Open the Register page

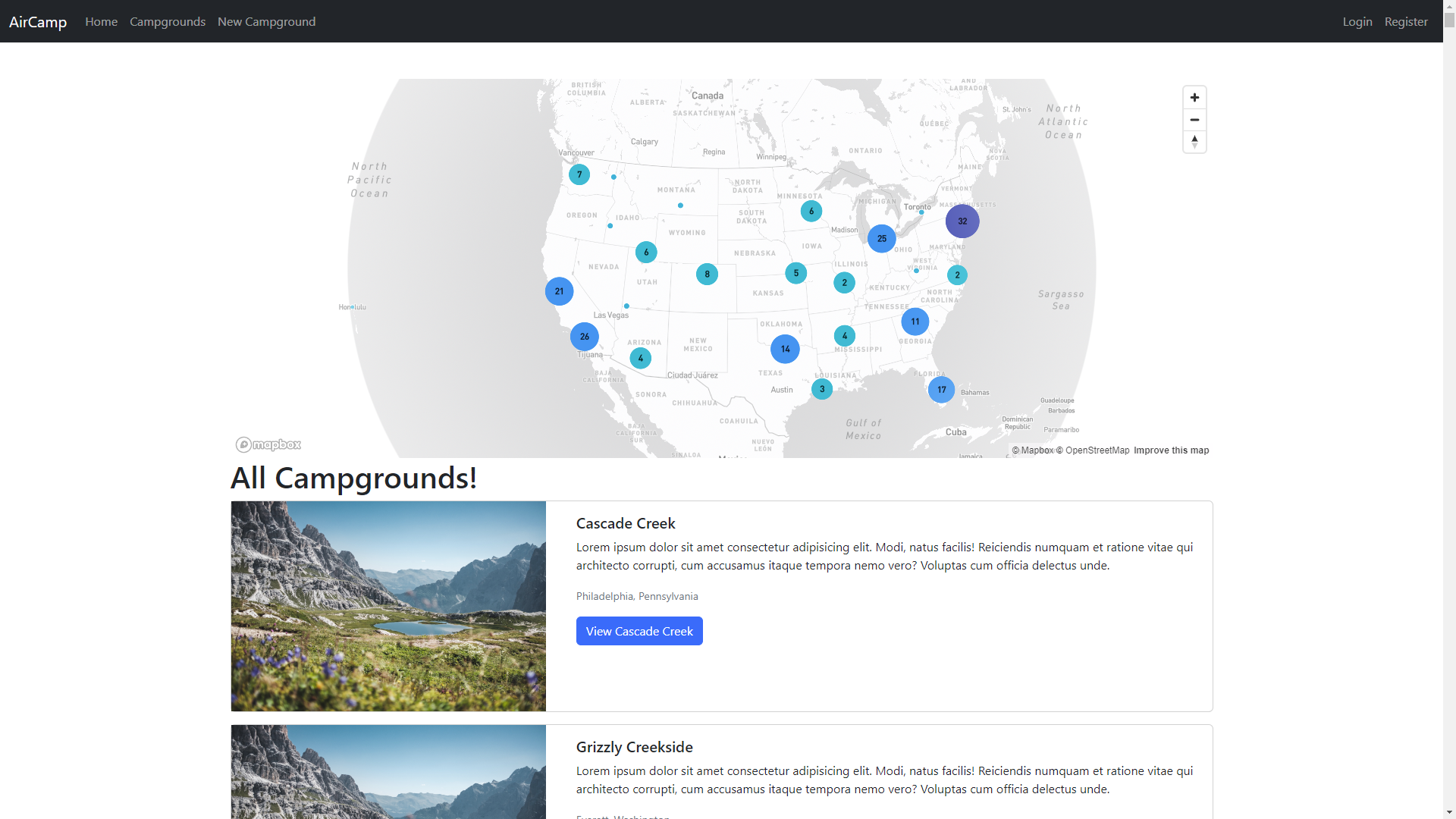pyautogui.click(x=1406, y=21)
